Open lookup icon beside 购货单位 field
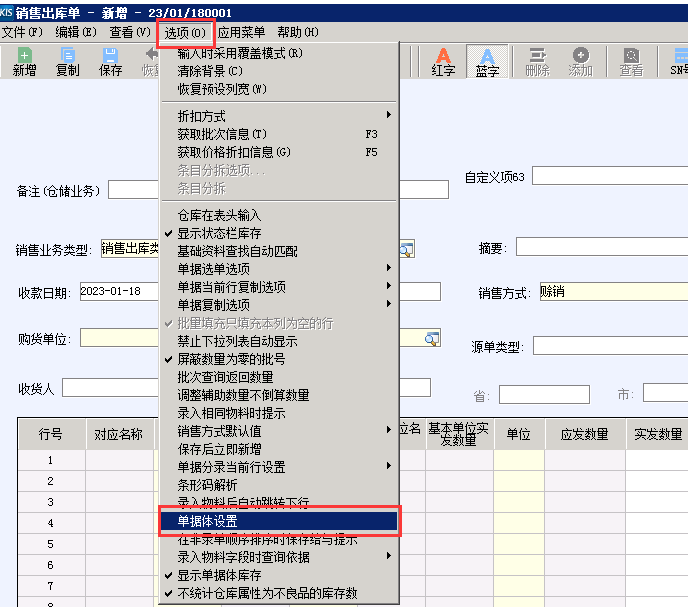 (431, 339)
